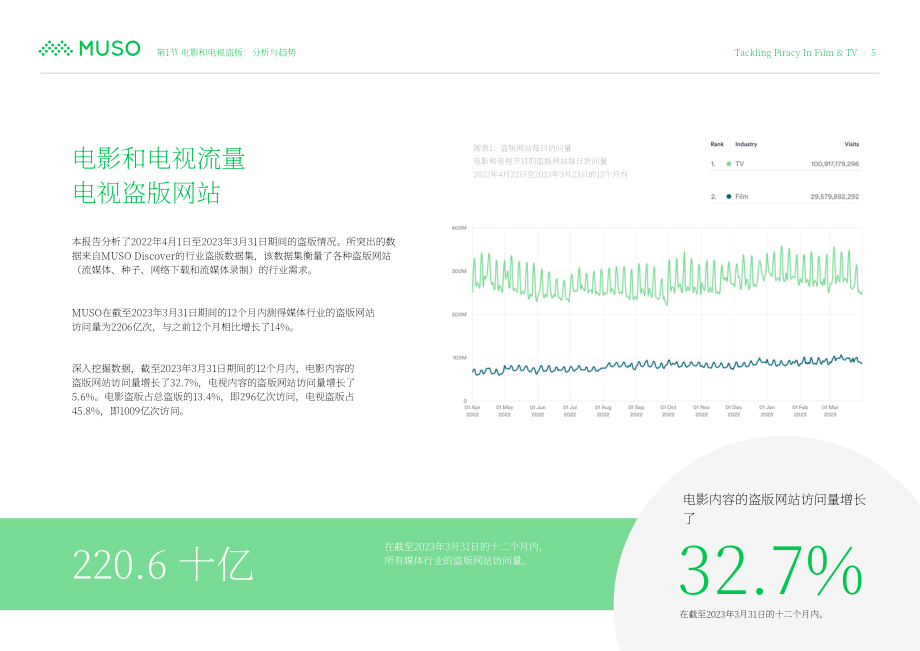Click the paragraph beginning '本报告分析了2022年4月1日'
Screen dimensions: 920x651
coord(234,256)
